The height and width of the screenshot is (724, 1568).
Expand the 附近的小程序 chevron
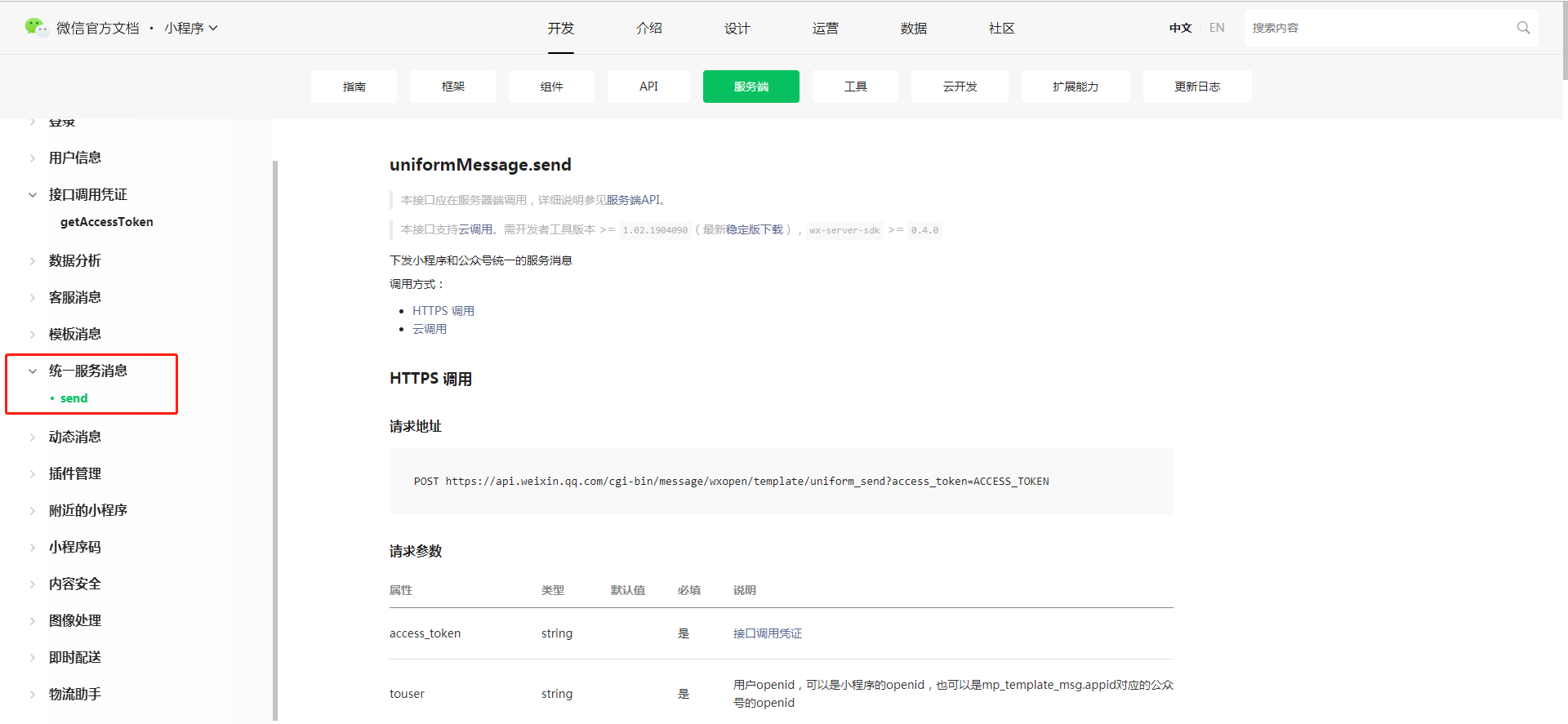tap(33, 511)
